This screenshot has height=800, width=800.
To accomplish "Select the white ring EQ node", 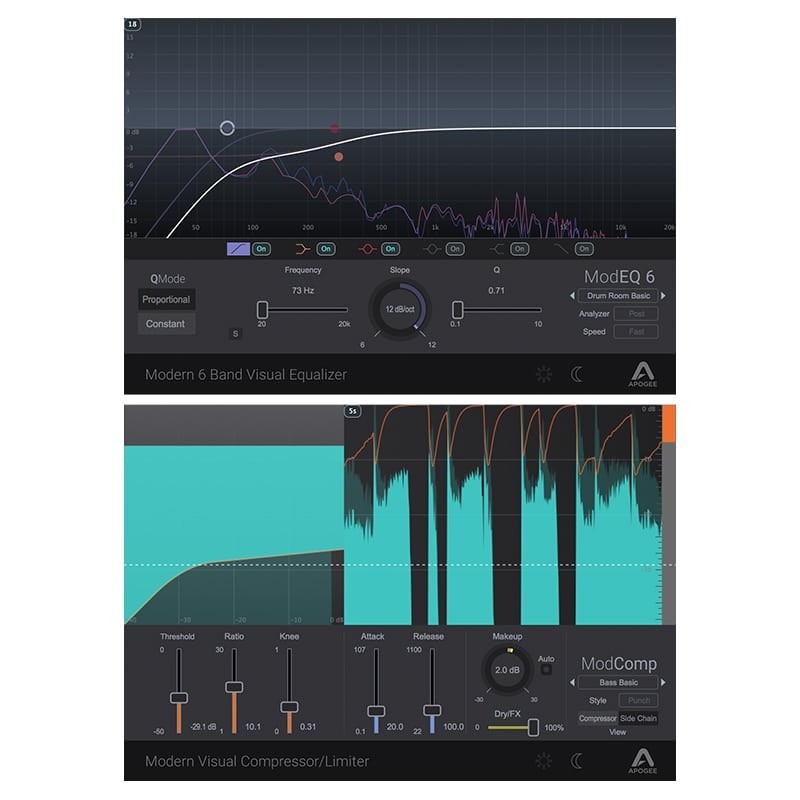I will 227,128.
